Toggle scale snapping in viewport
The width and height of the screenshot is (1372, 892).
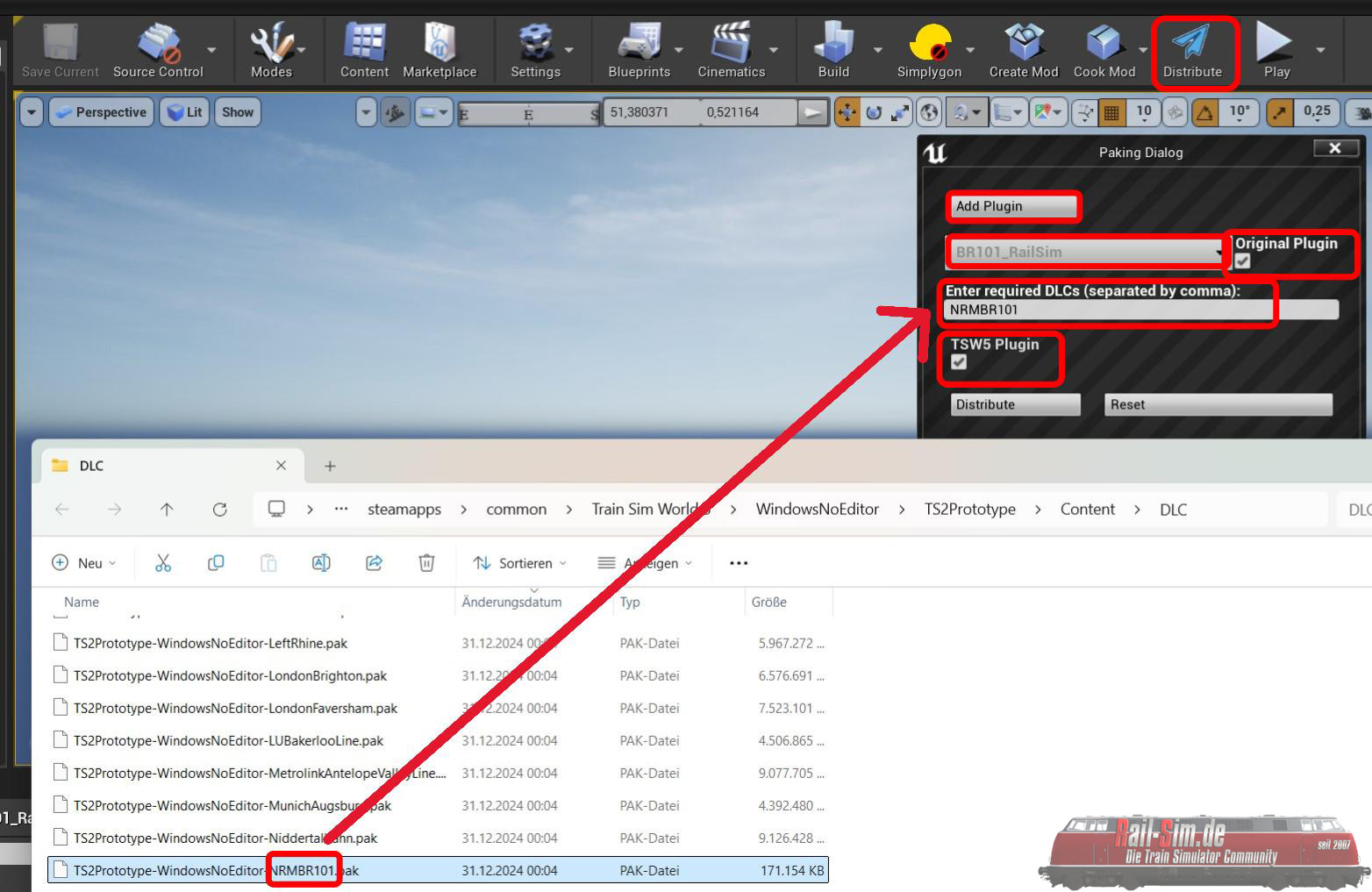[1280, 112]
